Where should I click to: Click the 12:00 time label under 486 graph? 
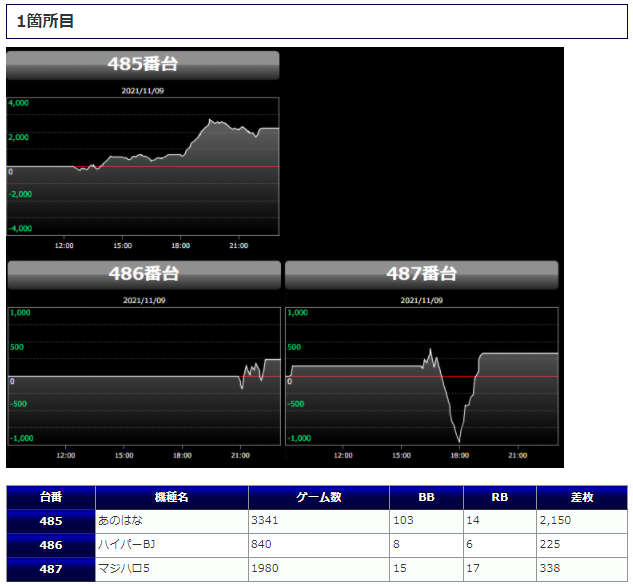[x=65, y=456]
